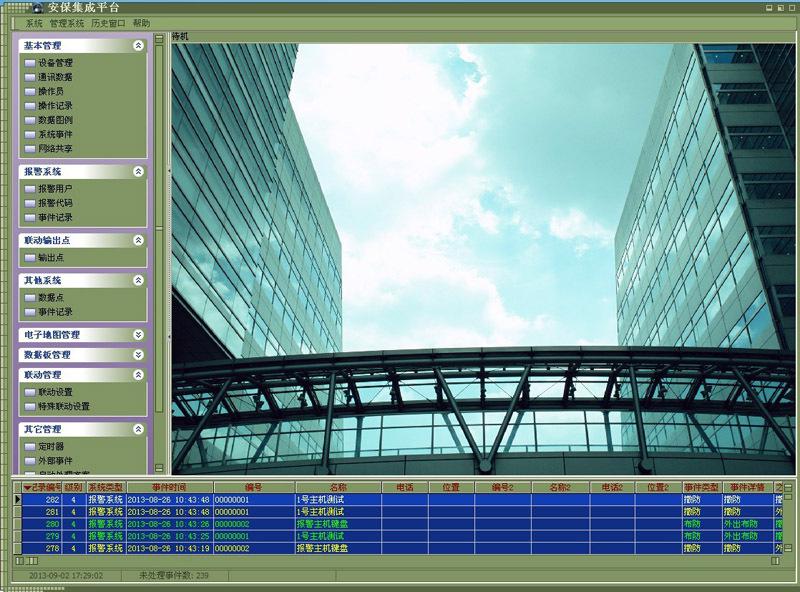Open 报警用户 under 报警系统
Screen dimensions: 800x592
coord(55,188)
